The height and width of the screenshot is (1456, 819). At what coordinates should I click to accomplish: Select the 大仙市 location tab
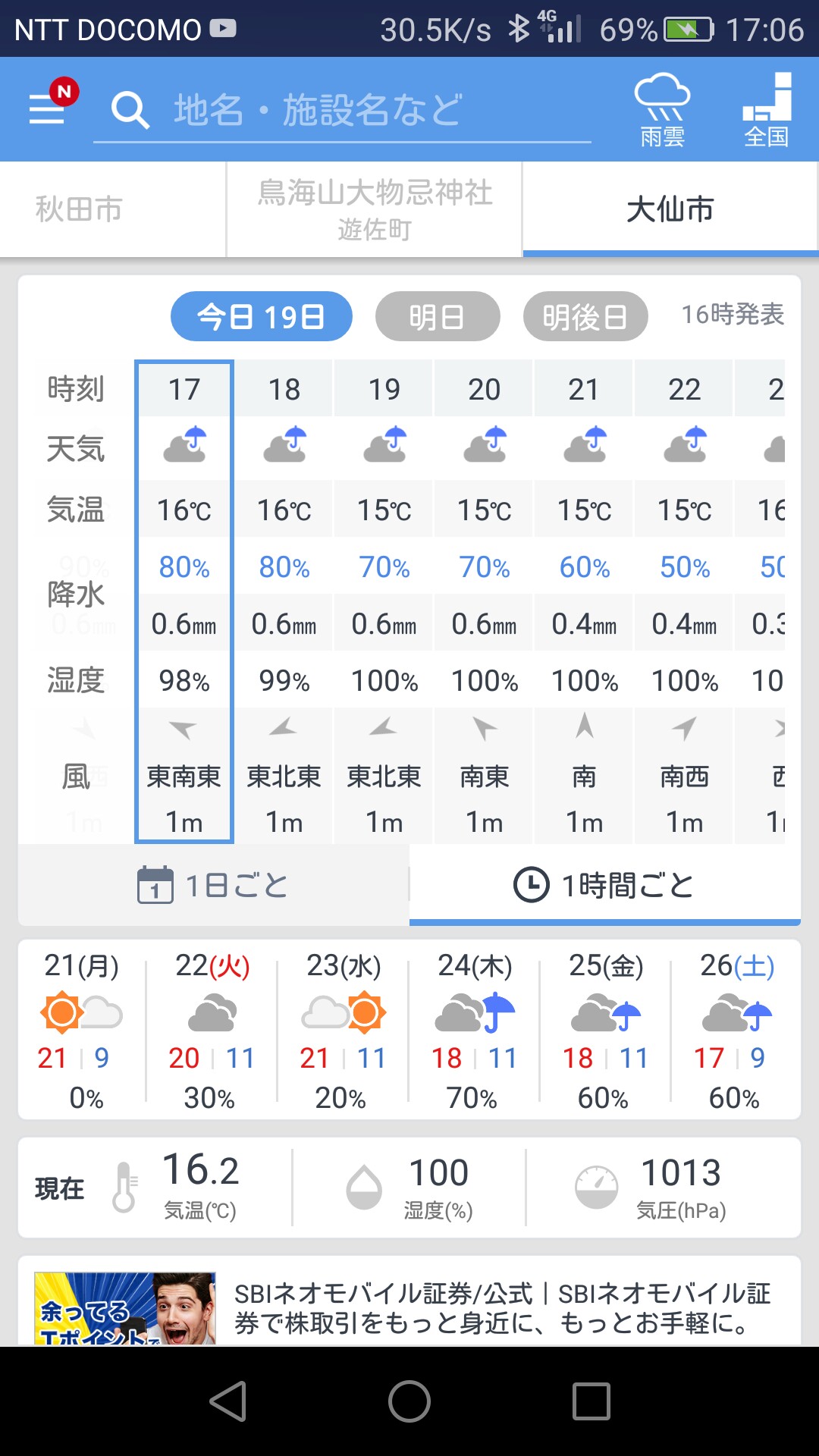670,209
